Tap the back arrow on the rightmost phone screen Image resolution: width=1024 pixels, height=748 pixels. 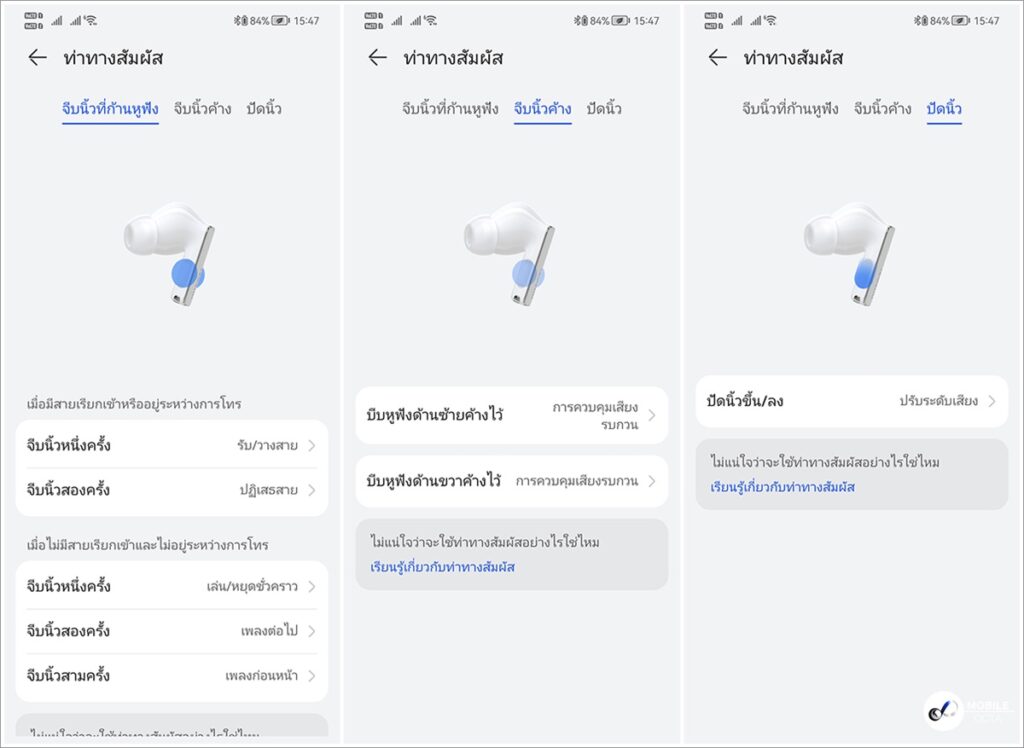[717, 58]
